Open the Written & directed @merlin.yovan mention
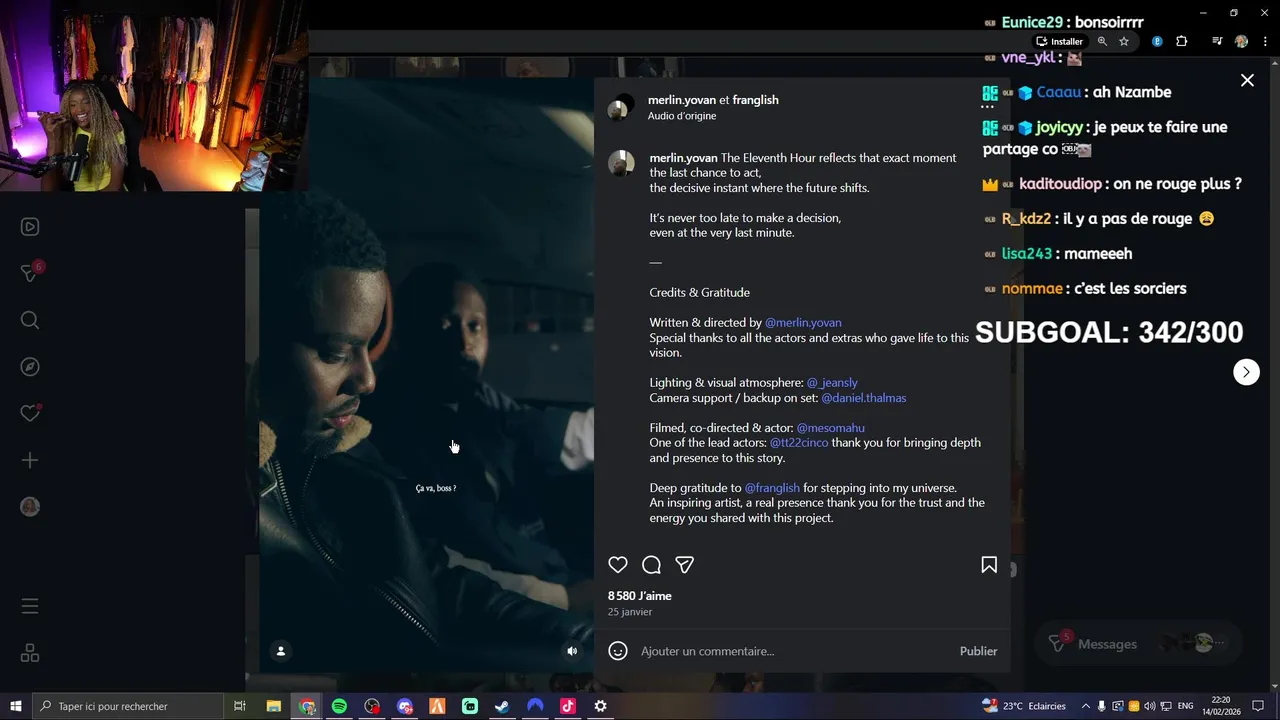Screen dimensions: 1280x720 coord(803,323)
